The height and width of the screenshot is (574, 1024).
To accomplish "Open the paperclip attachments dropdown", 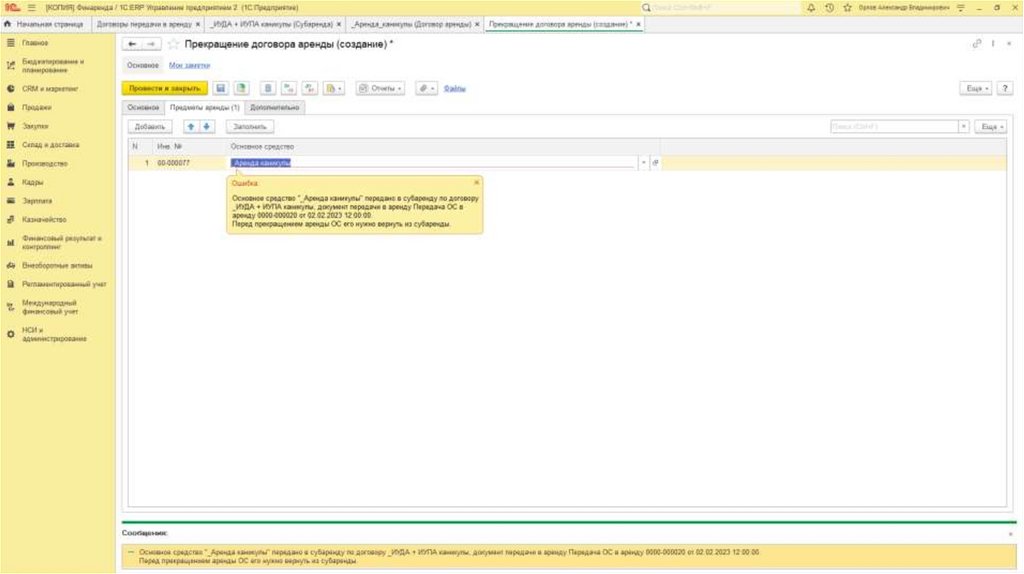I will (x=426, y=88).
